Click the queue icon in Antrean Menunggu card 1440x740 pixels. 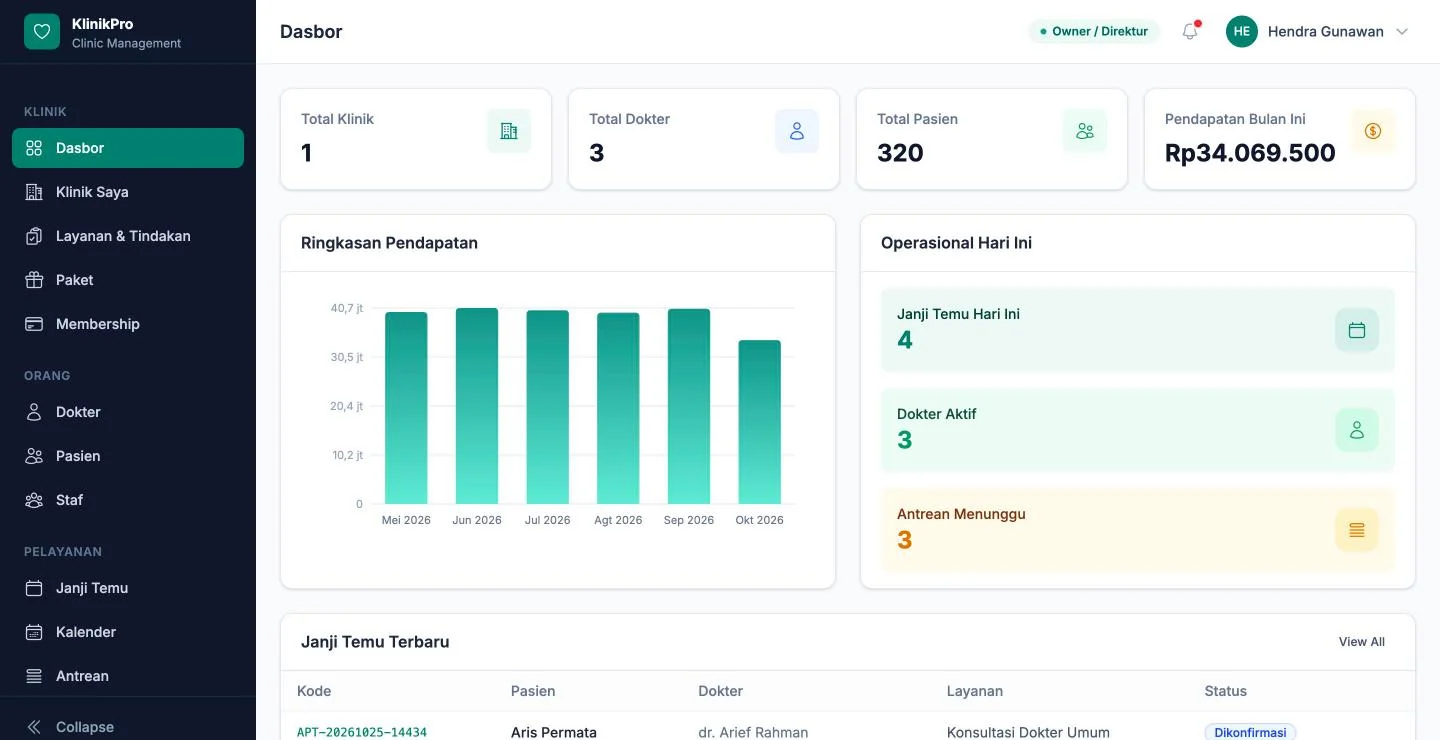coord(1357,530)
